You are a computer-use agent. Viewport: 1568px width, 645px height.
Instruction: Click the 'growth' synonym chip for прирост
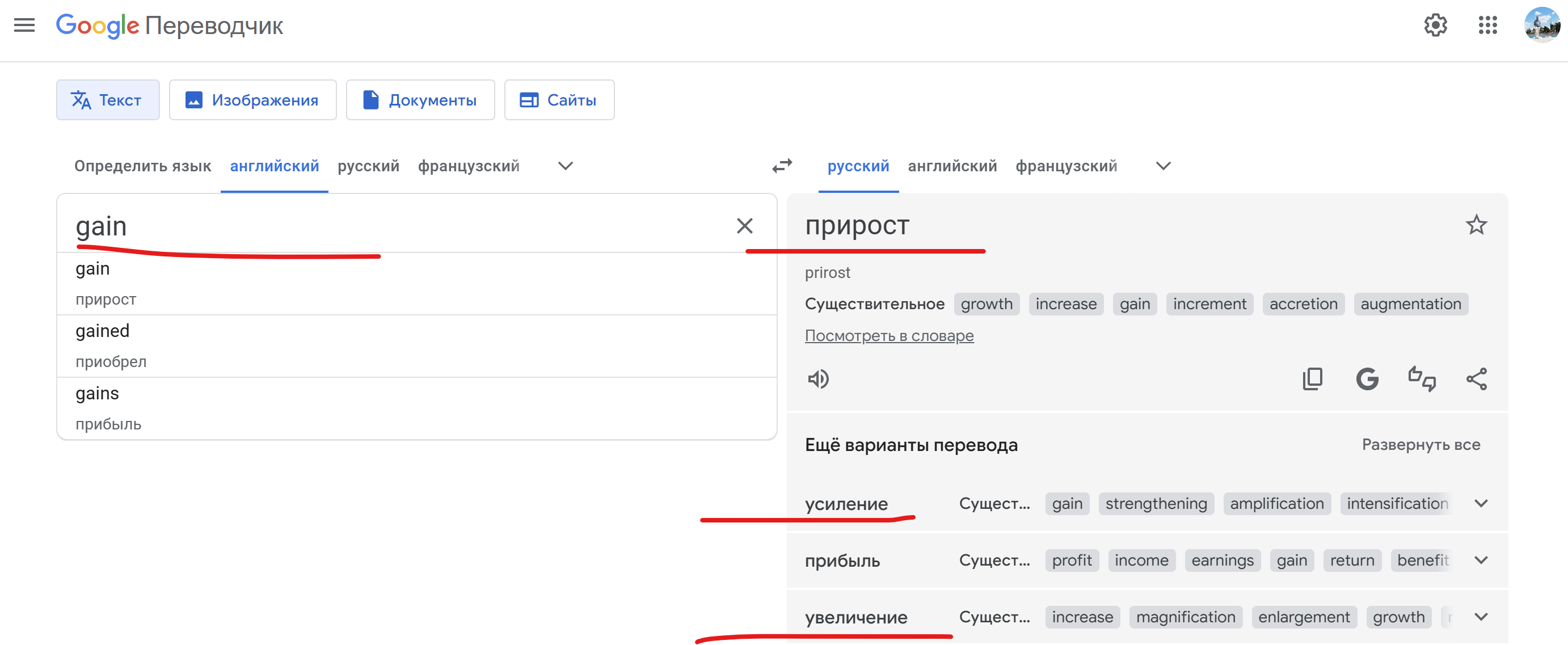pos(987,303)
